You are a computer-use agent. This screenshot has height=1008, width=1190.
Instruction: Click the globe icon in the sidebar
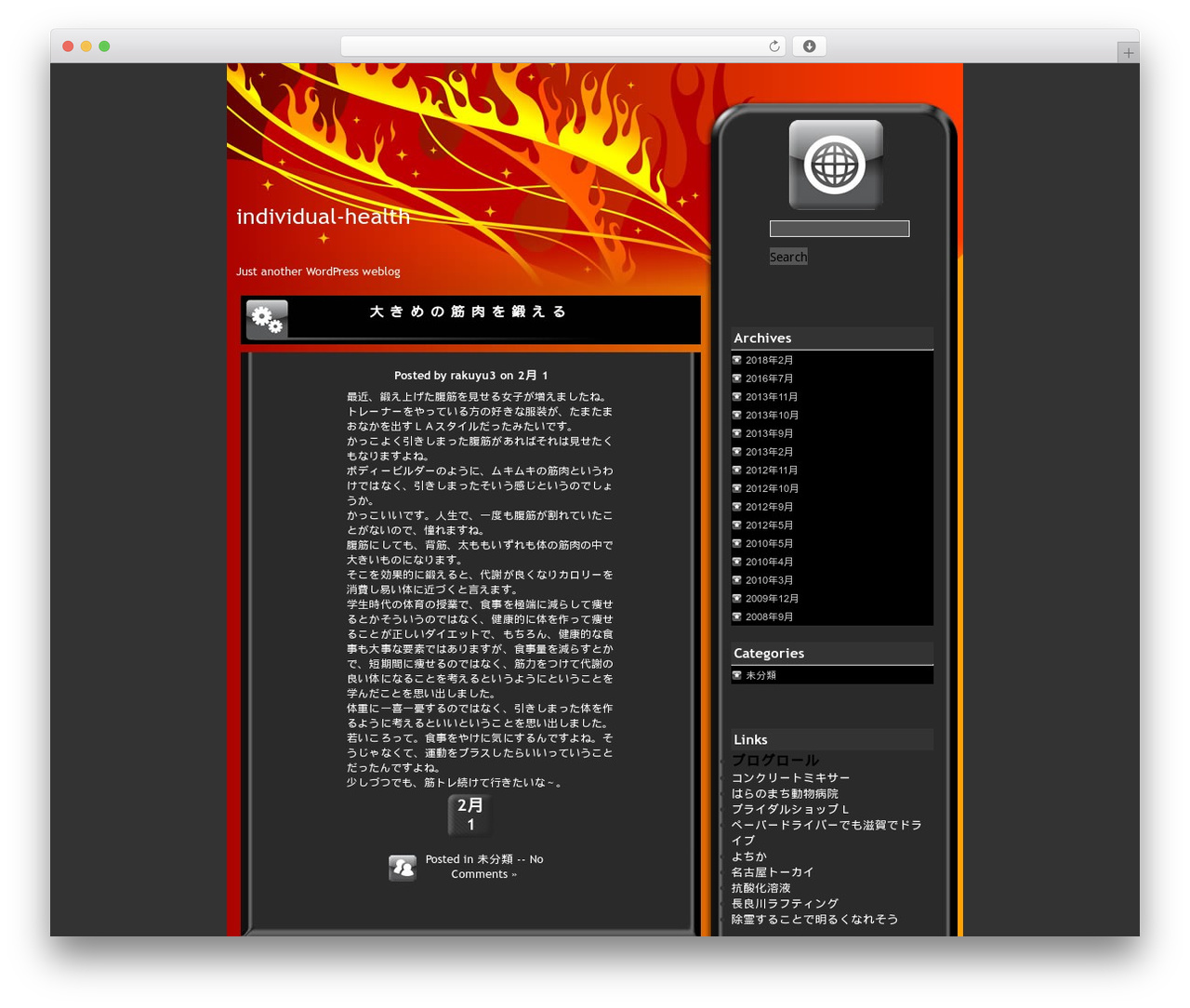coord(836,165)
